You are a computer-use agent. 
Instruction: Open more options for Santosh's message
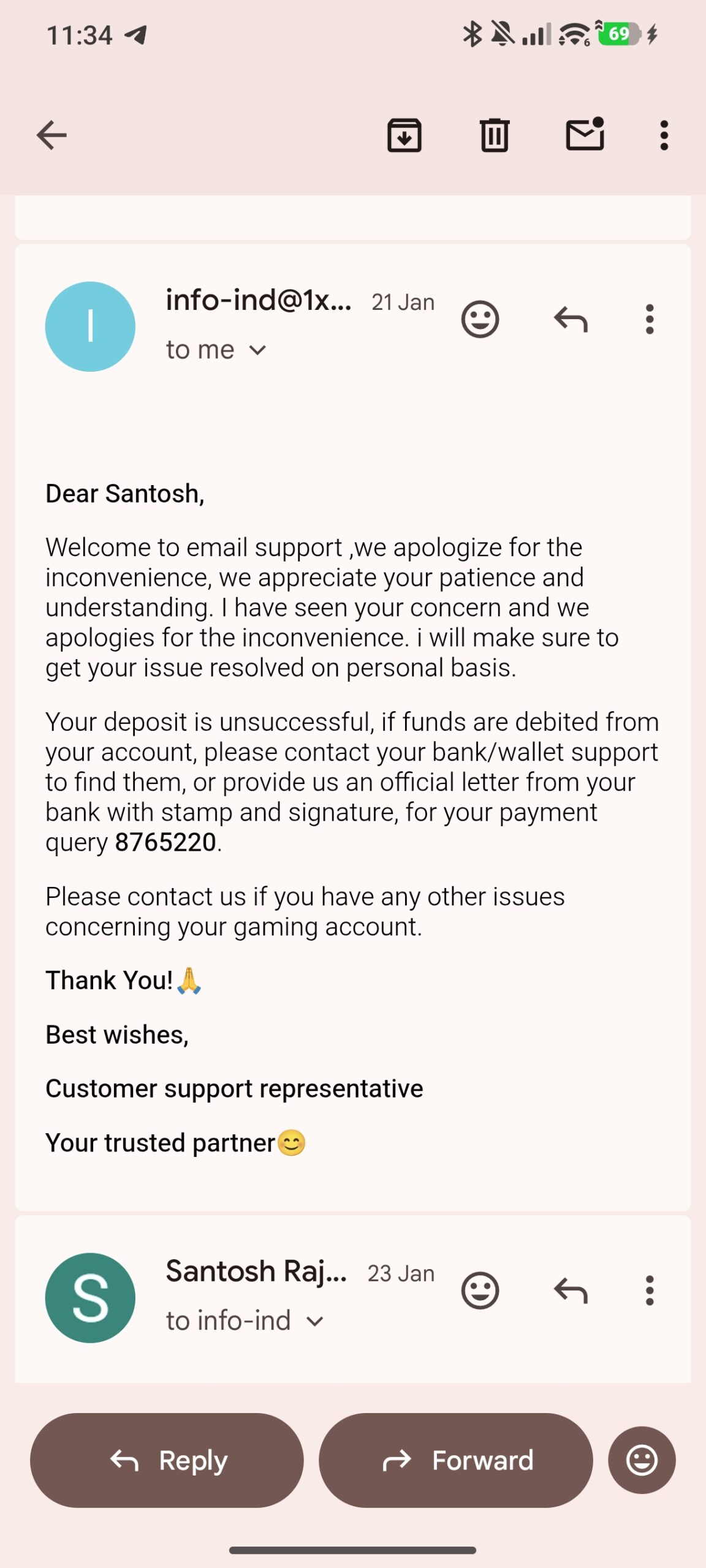coord(650,1290)
